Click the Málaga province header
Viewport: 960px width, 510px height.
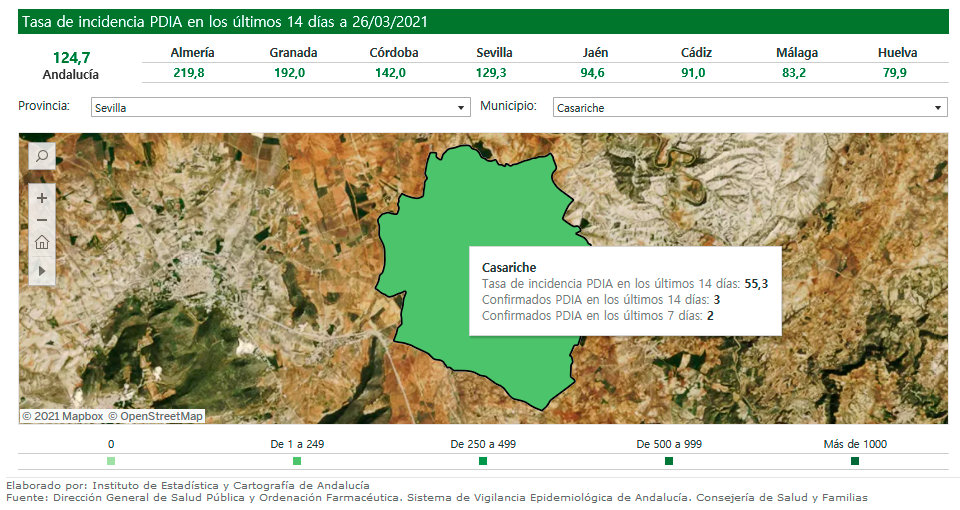tap(796, 53)
